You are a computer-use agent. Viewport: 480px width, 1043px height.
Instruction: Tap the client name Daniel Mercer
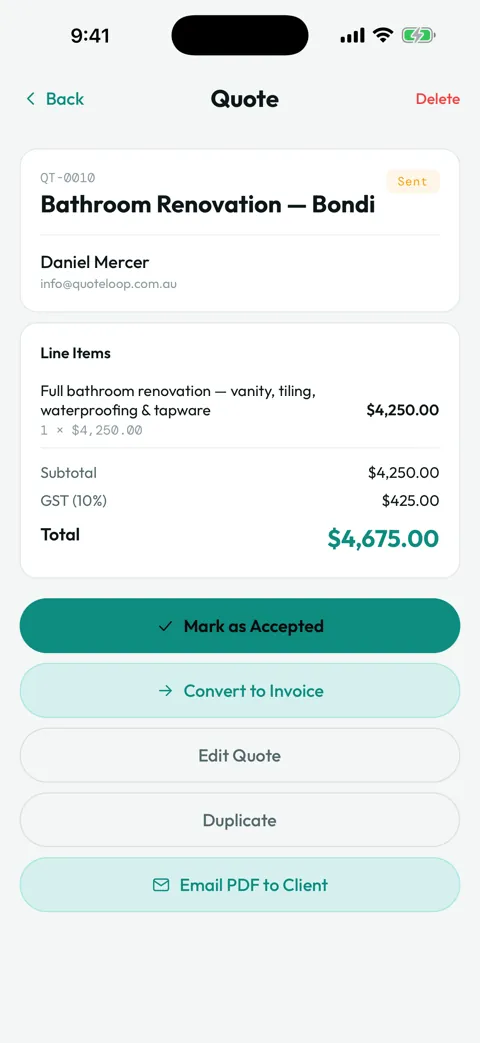95,261
